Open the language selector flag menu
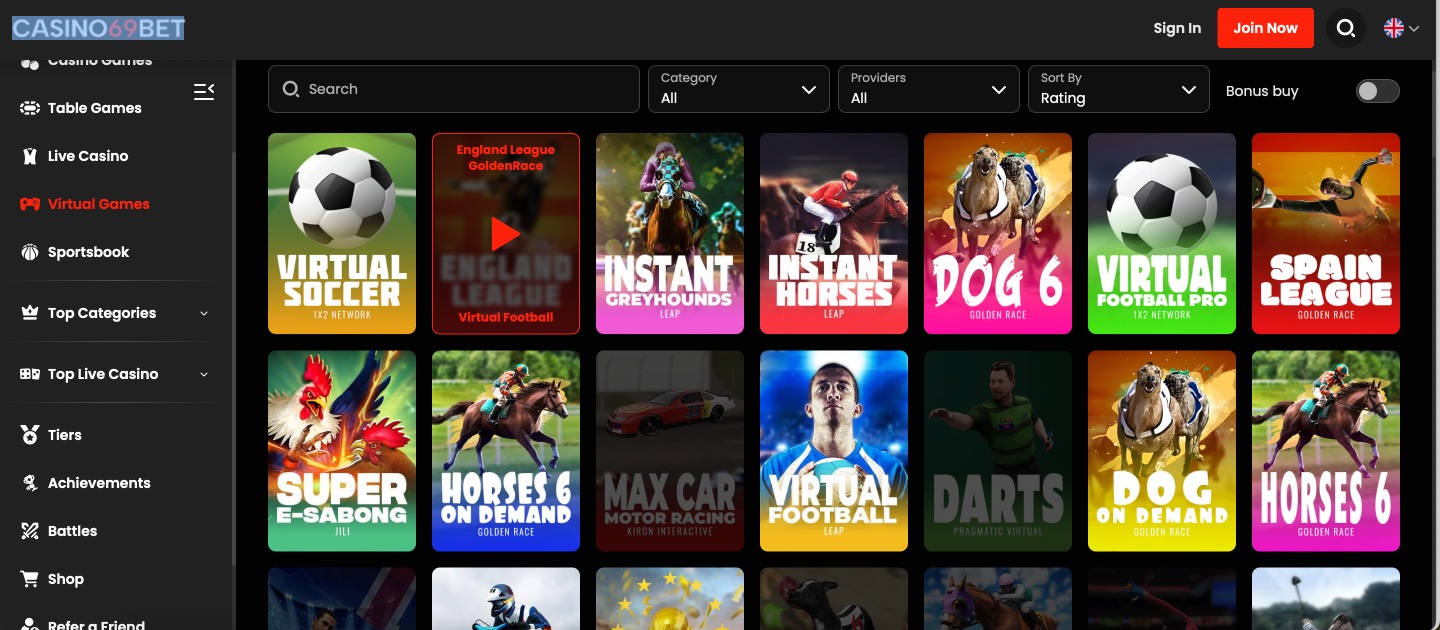This screenshot has height=630, width=1440. tap(1401, 28)
